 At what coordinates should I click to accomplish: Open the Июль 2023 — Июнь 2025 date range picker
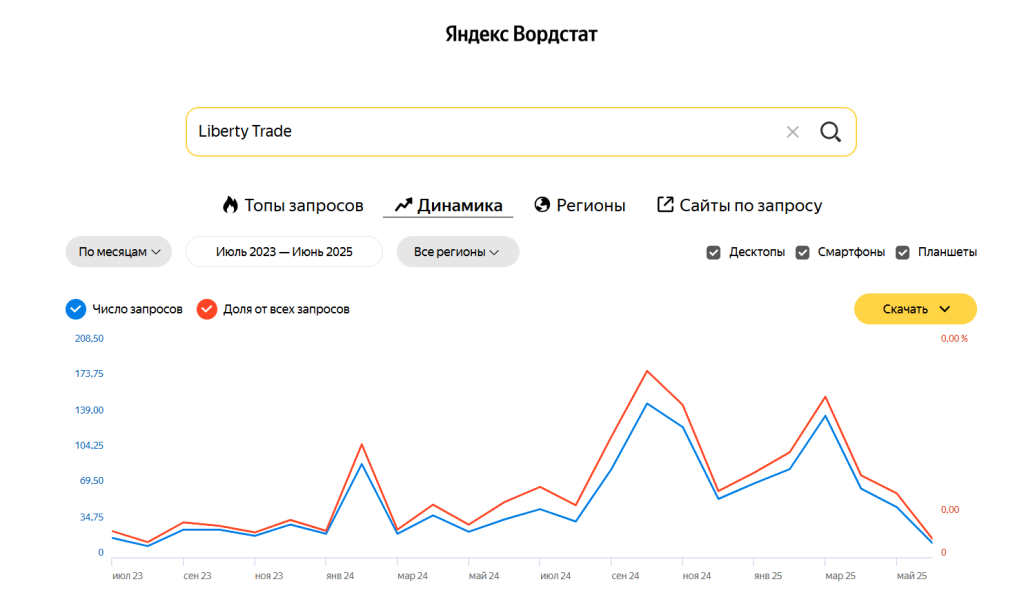click(284, 252)
